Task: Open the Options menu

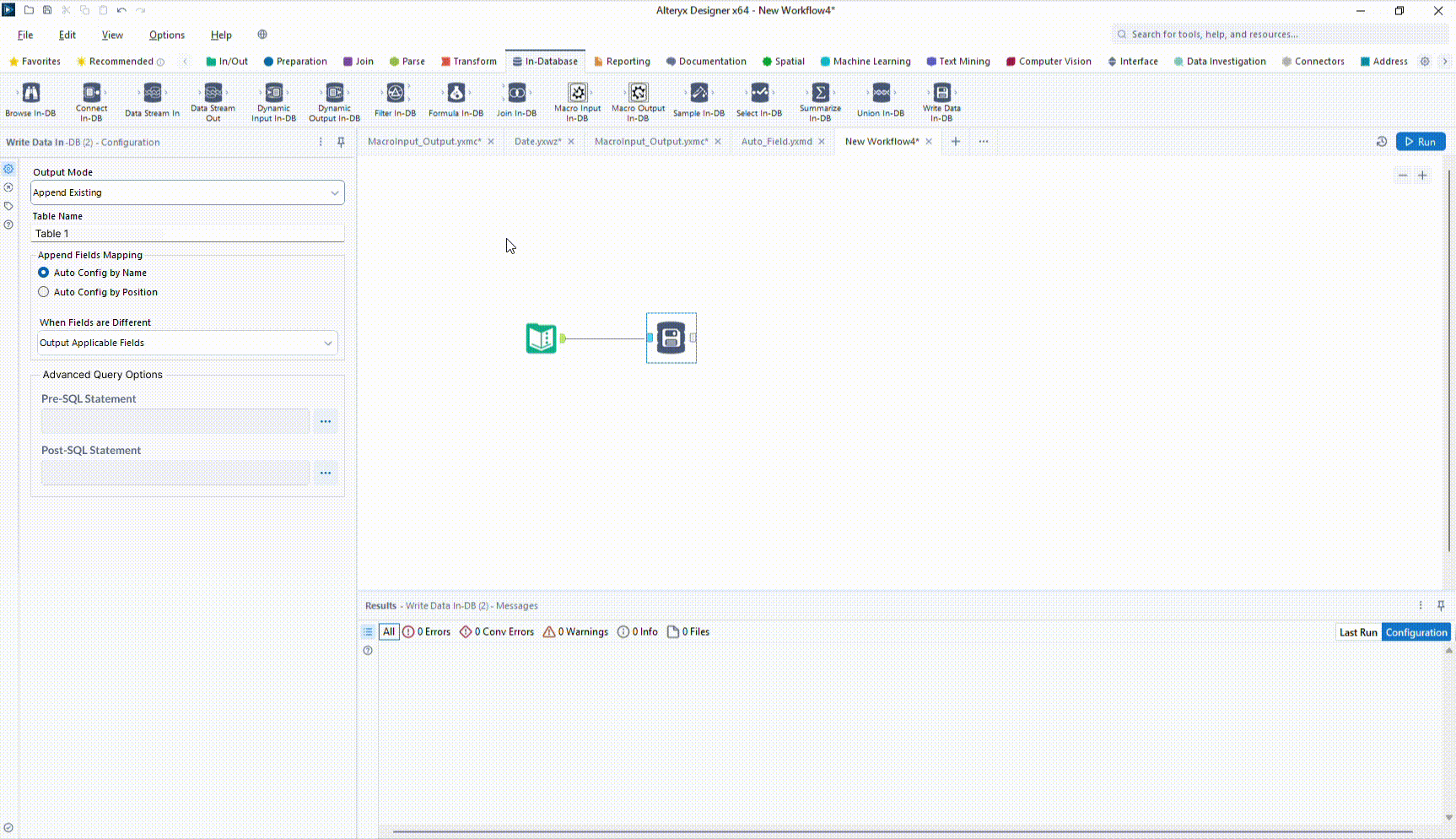Action: click(x=166, y=35)
